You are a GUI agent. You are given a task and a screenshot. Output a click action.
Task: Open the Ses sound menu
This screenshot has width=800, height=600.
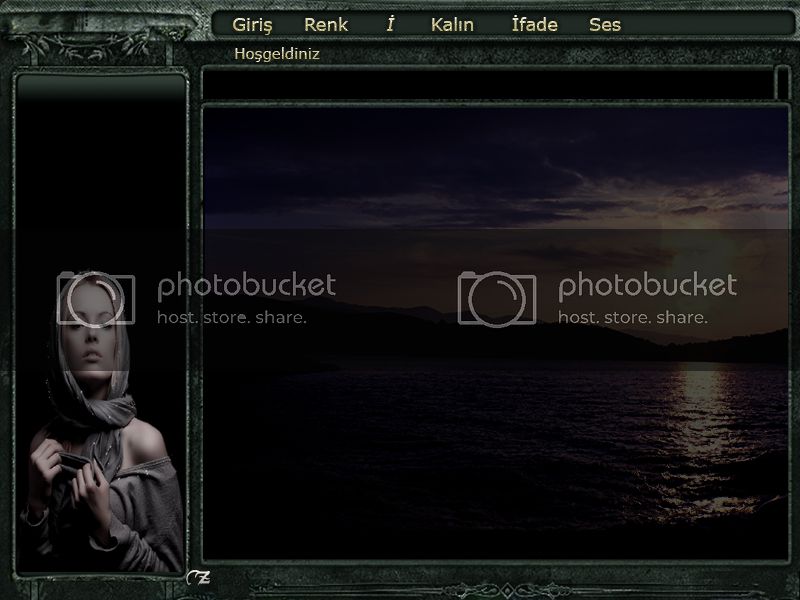pos(605,24)
